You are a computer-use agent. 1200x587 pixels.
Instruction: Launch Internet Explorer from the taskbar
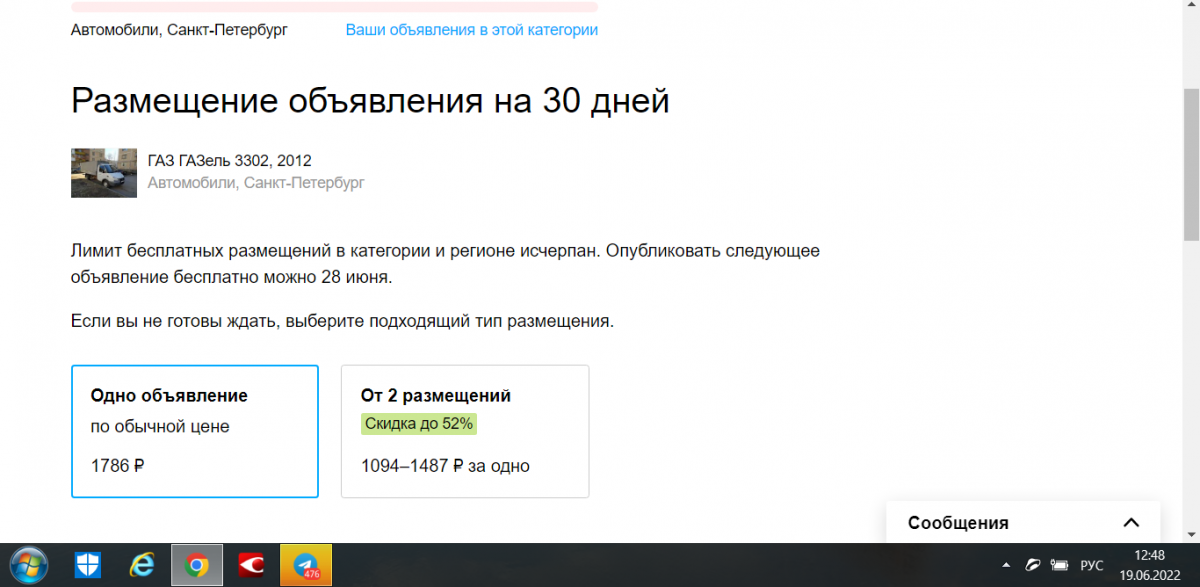click(x=143, y=566)
